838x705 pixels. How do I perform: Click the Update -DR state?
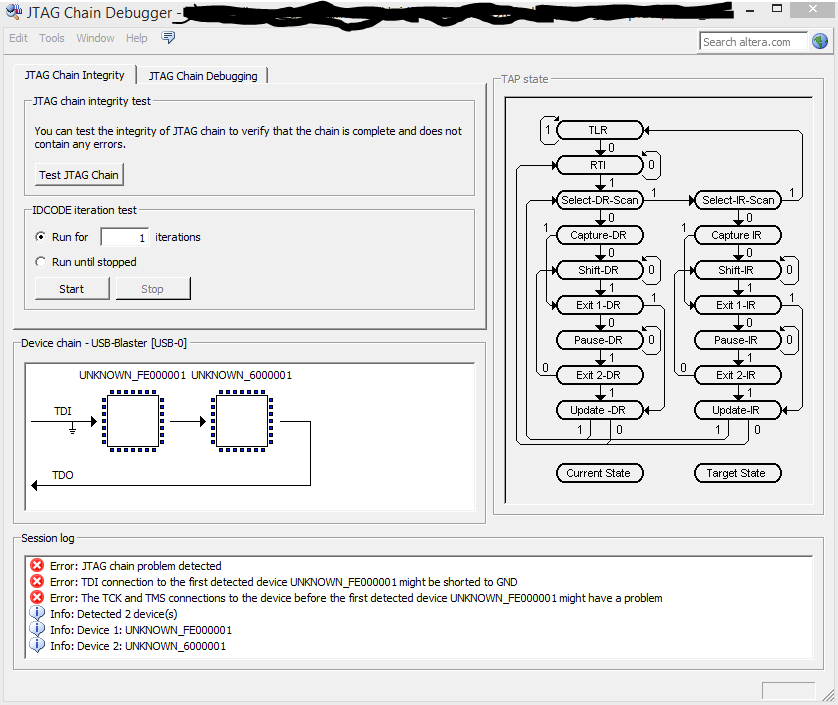[599, 410]
